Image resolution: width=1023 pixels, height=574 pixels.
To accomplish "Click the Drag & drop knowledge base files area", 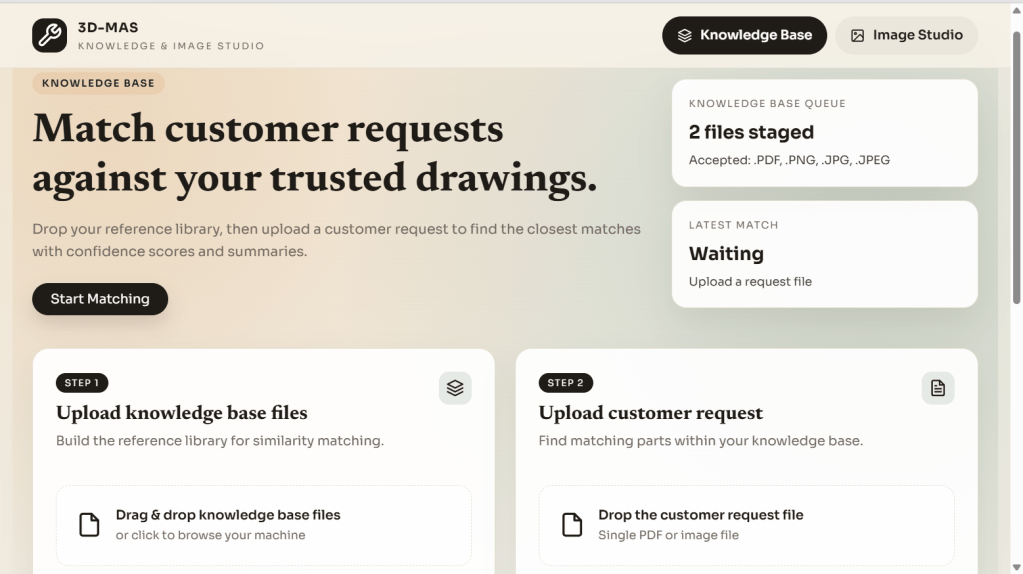I will pos(264,525).
